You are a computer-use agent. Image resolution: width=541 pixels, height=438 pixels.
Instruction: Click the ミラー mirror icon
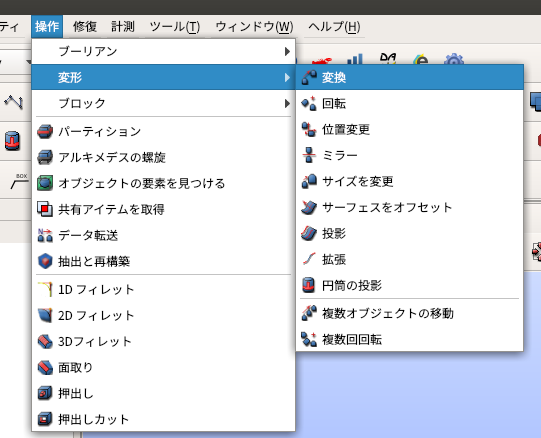(309, 156)
